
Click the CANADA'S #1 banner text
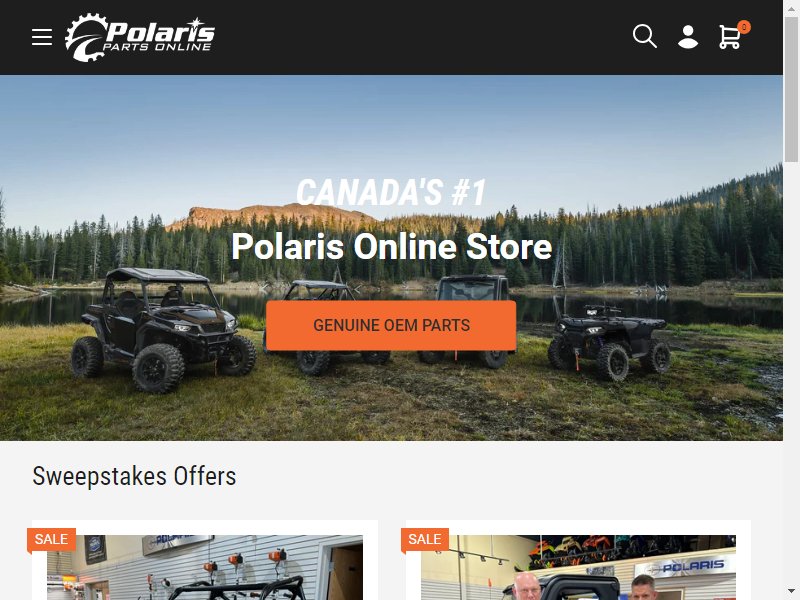[391, 192]
